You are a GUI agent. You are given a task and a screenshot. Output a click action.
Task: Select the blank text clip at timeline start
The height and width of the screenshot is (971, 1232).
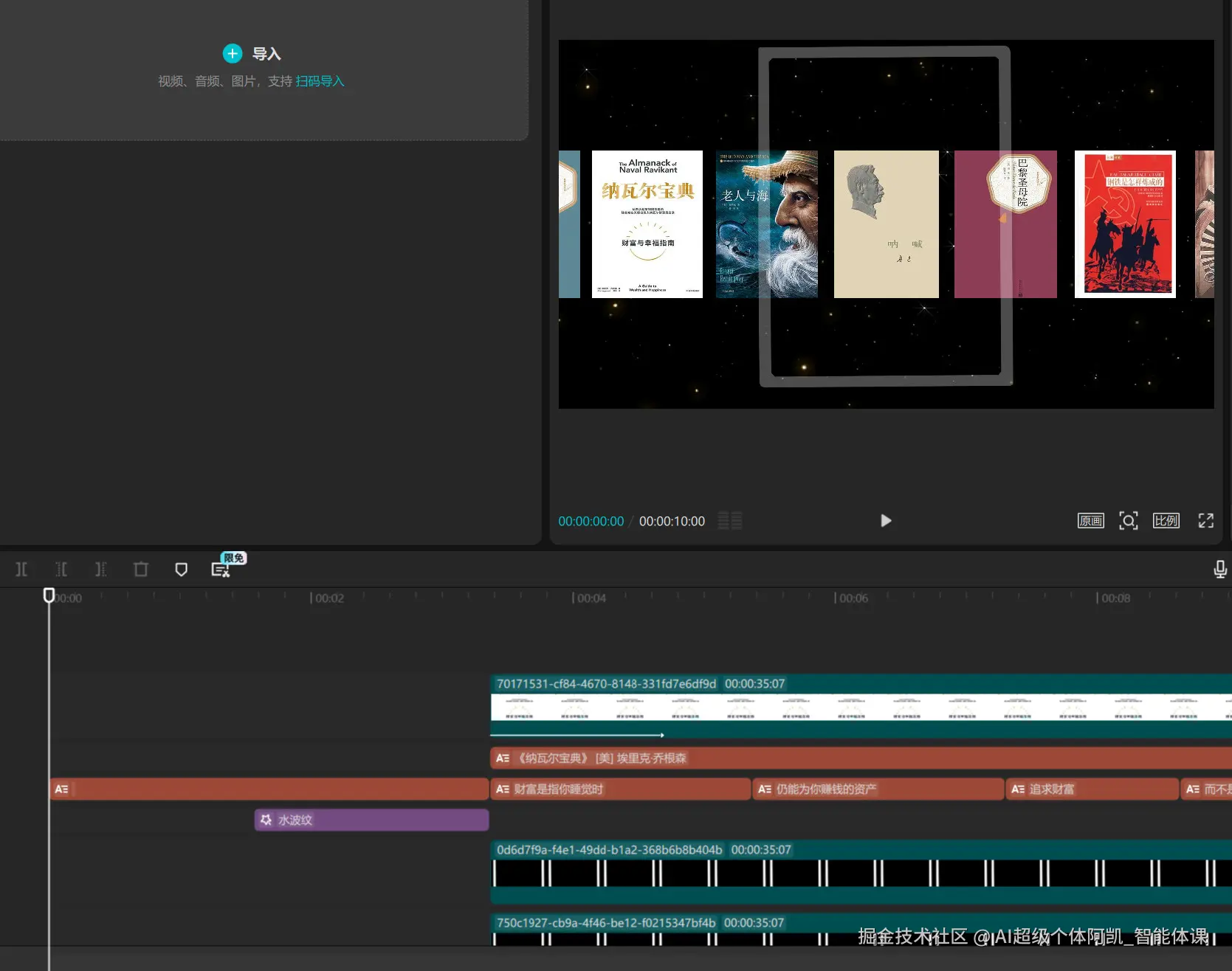tap(269, 789)
